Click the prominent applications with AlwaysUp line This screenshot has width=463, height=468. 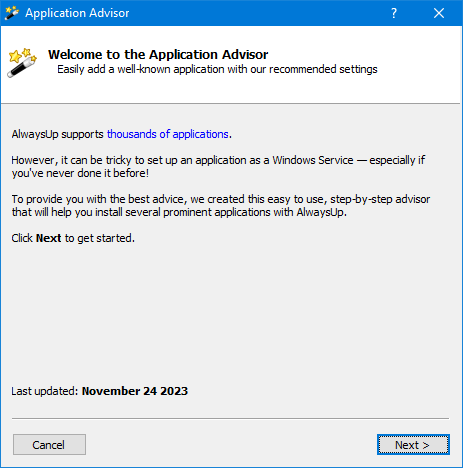point(179,212)
